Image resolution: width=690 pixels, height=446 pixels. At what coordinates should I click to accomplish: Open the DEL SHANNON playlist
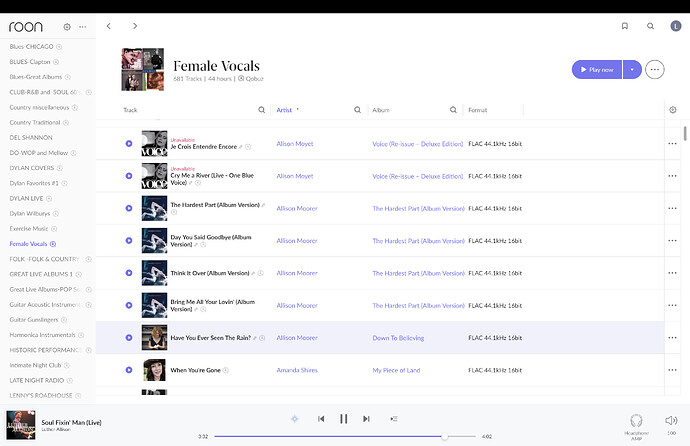(x=31, y=138)
